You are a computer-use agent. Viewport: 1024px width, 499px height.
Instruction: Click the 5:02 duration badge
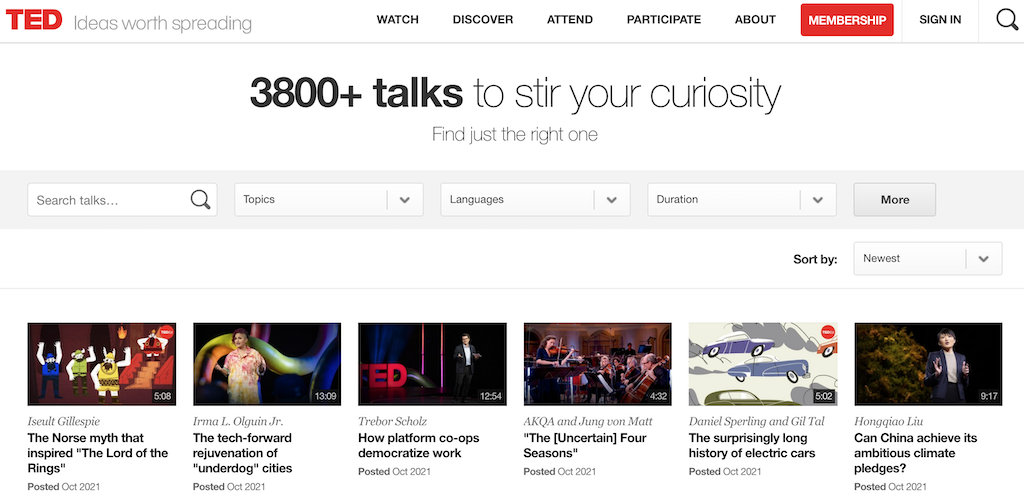[x=824, y=396]
